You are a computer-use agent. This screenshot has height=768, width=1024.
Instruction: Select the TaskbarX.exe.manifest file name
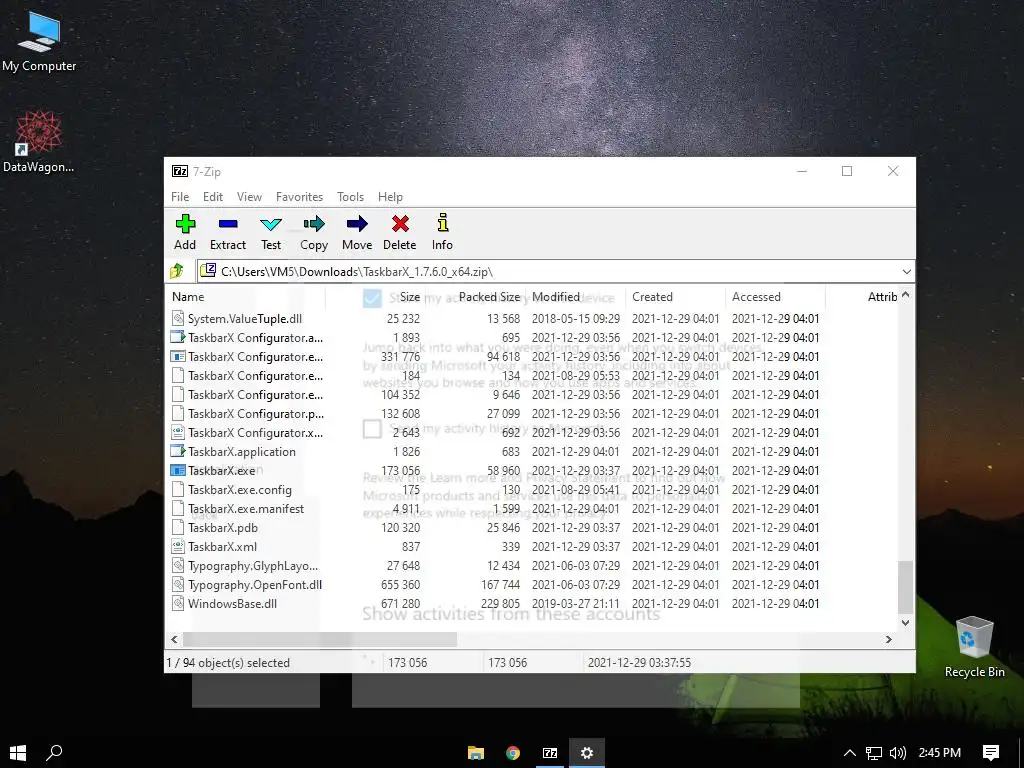[246, 508]
